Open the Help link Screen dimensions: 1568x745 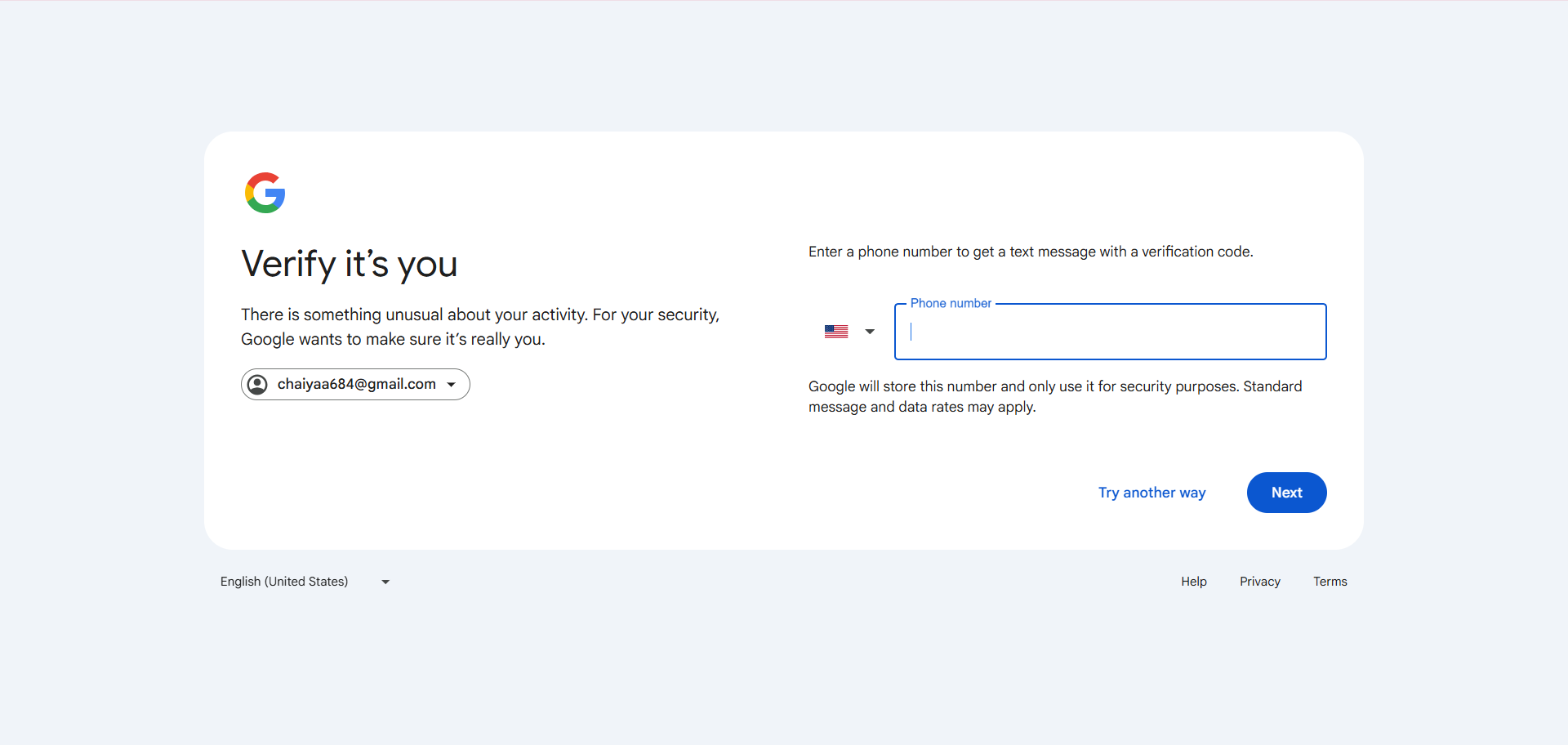pos(1193,582)
